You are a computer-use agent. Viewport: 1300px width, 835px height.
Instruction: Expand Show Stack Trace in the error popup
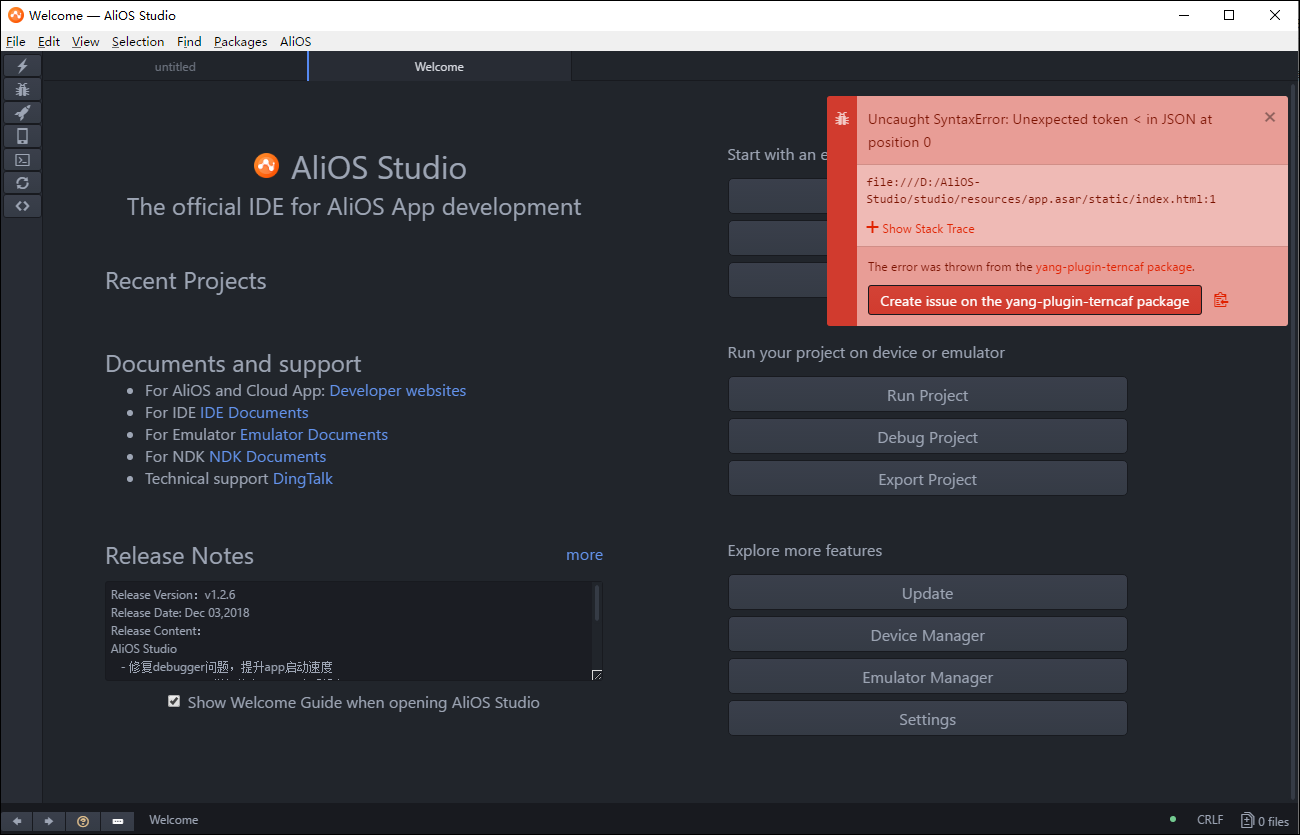pos(920,228)
